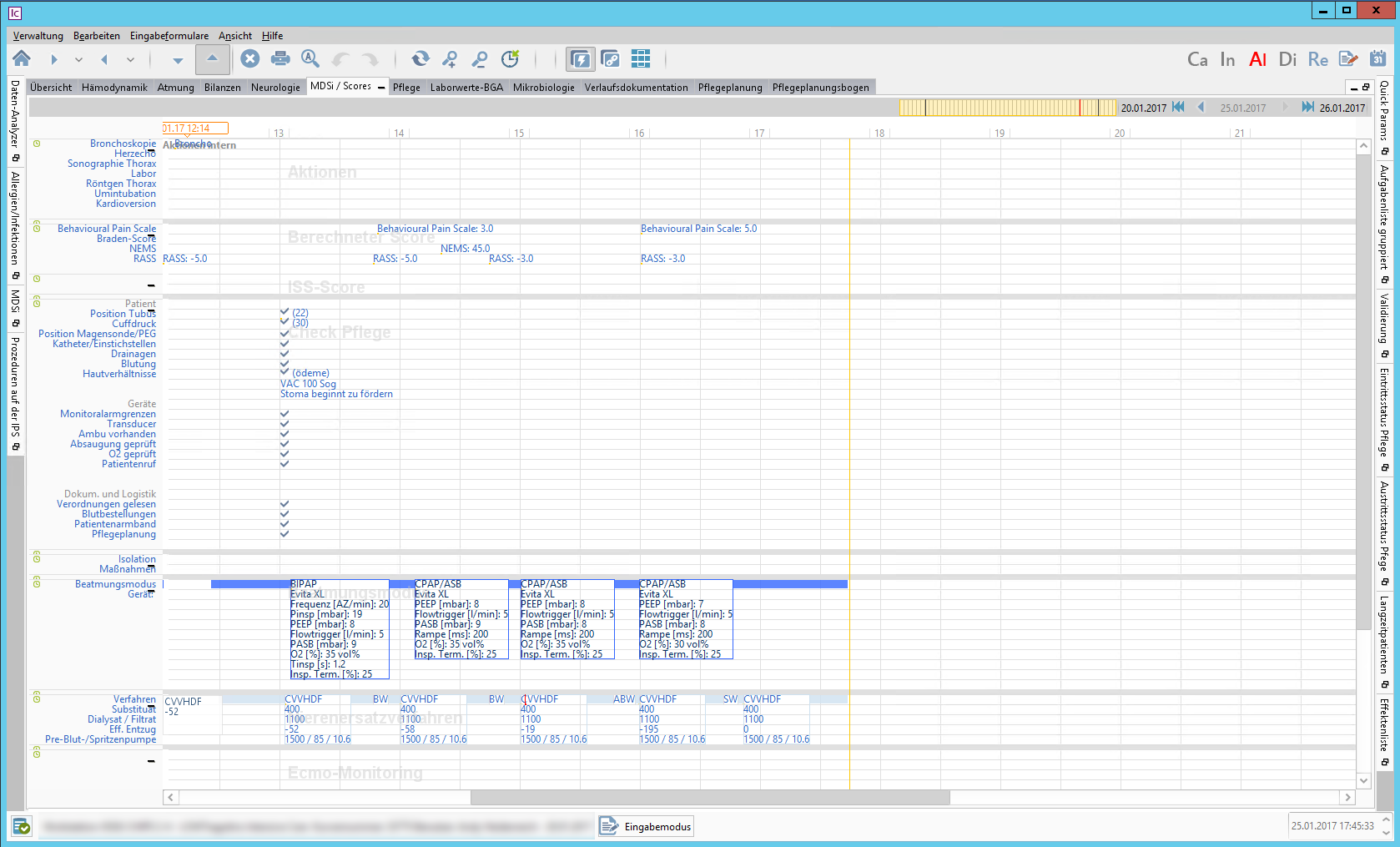
Task: Click the Home icon in the toolbar
Action: coord(22,58)
